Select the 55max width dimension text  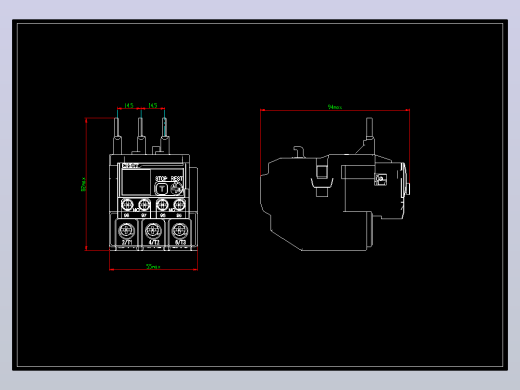(153, 267)
